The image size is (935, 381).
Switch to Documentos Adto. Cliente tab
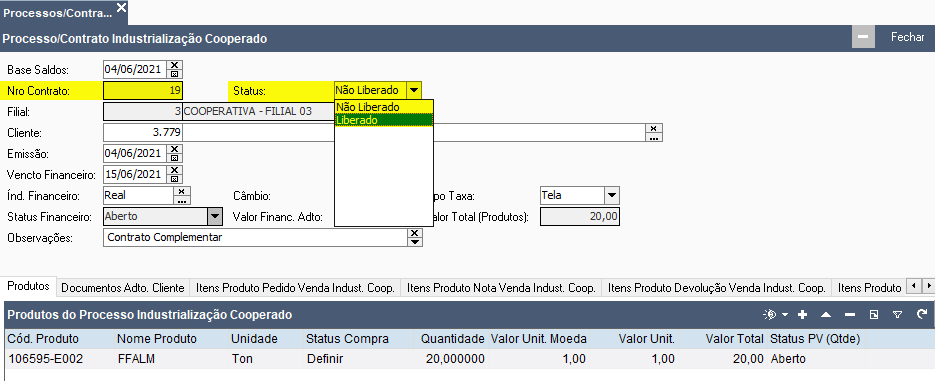pyautogui.click(x=123, y=288)
